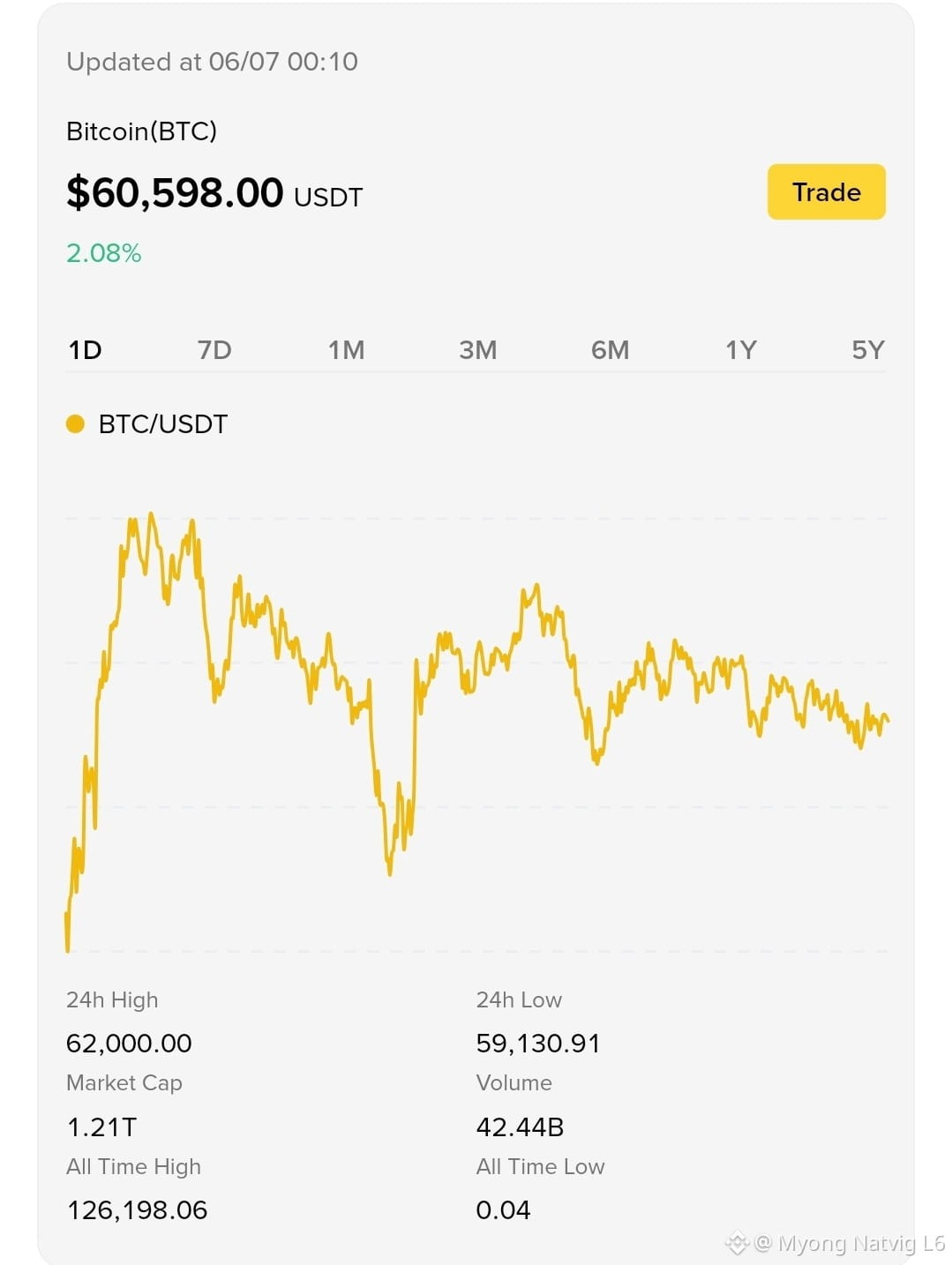This screenshot has width=952, height=1265.
Task: Click the watermark logo icon near Myong Natvig
Action: 737,1244
